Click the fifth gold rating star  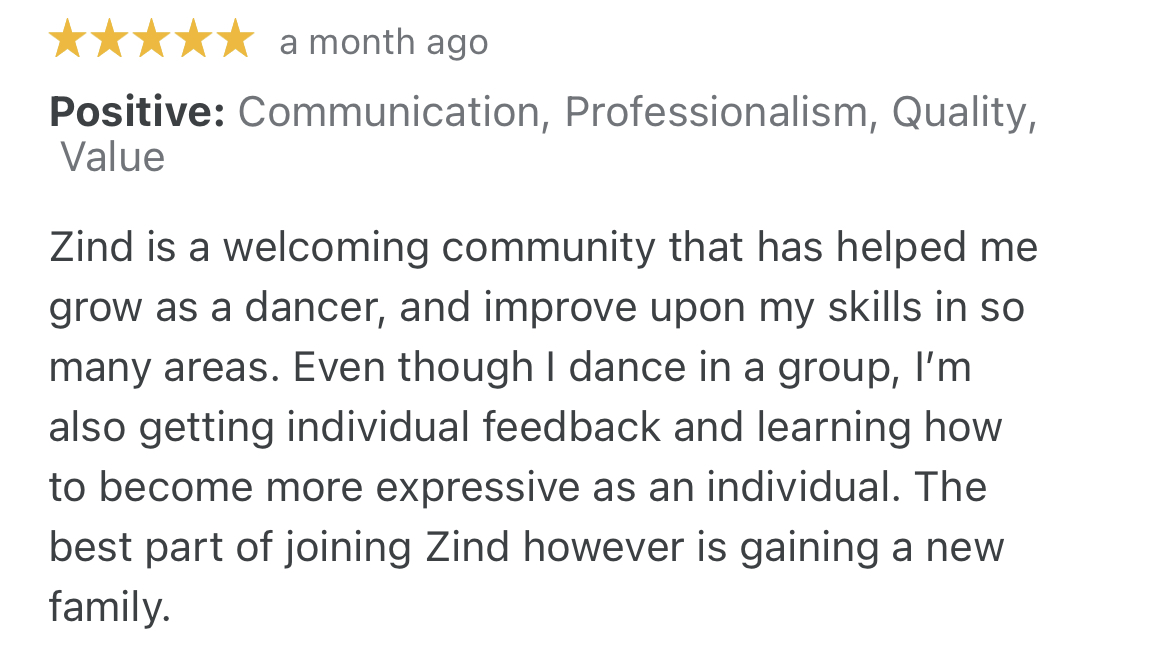click(x=236, y=39)
